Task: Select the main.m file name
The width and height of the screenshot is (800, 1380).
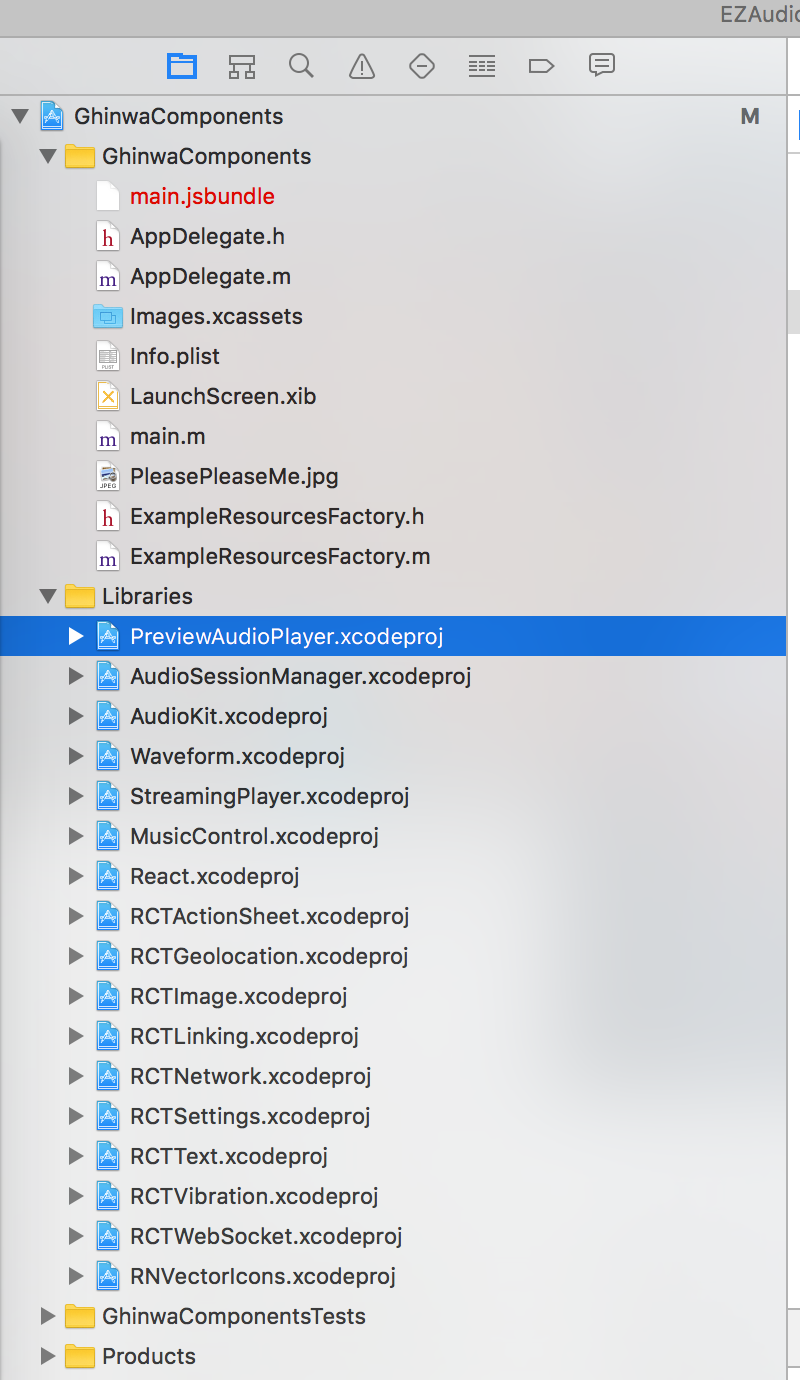Action: tap(167, 436)
